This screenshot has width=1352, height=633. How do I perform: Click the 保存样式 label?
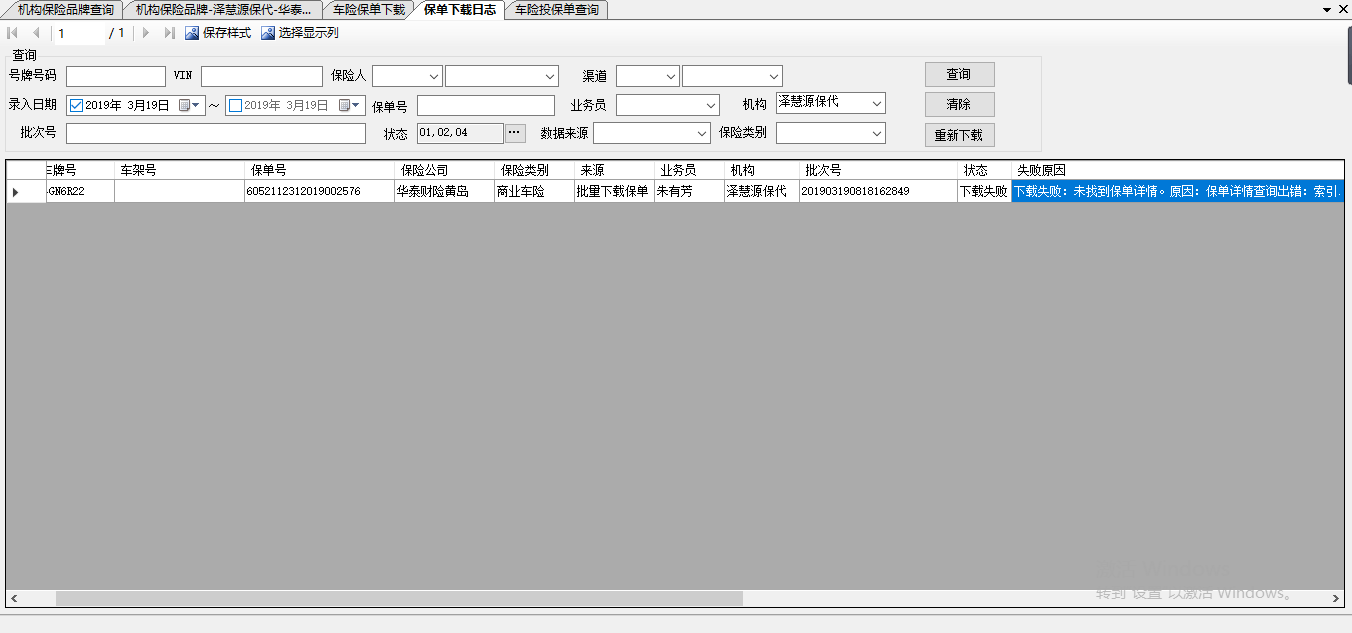(x=227, y=33)
